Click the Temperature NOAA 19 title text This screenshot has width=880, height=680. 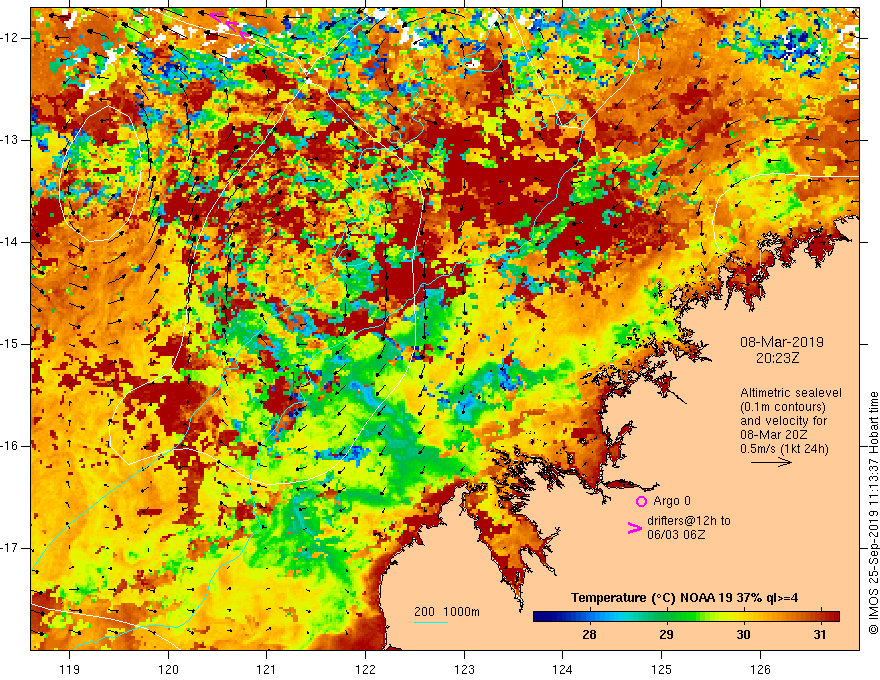click(684, 598)
